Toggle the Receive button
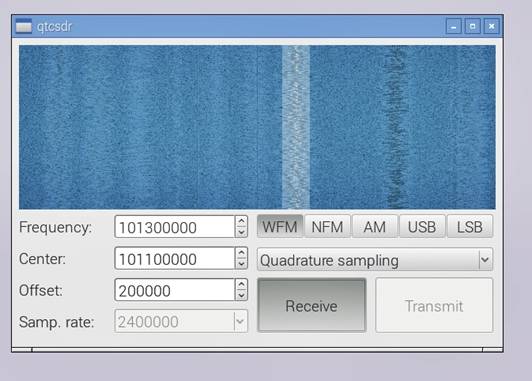Image resolution: width=532 pixels, height=381 pixels. 311,305
